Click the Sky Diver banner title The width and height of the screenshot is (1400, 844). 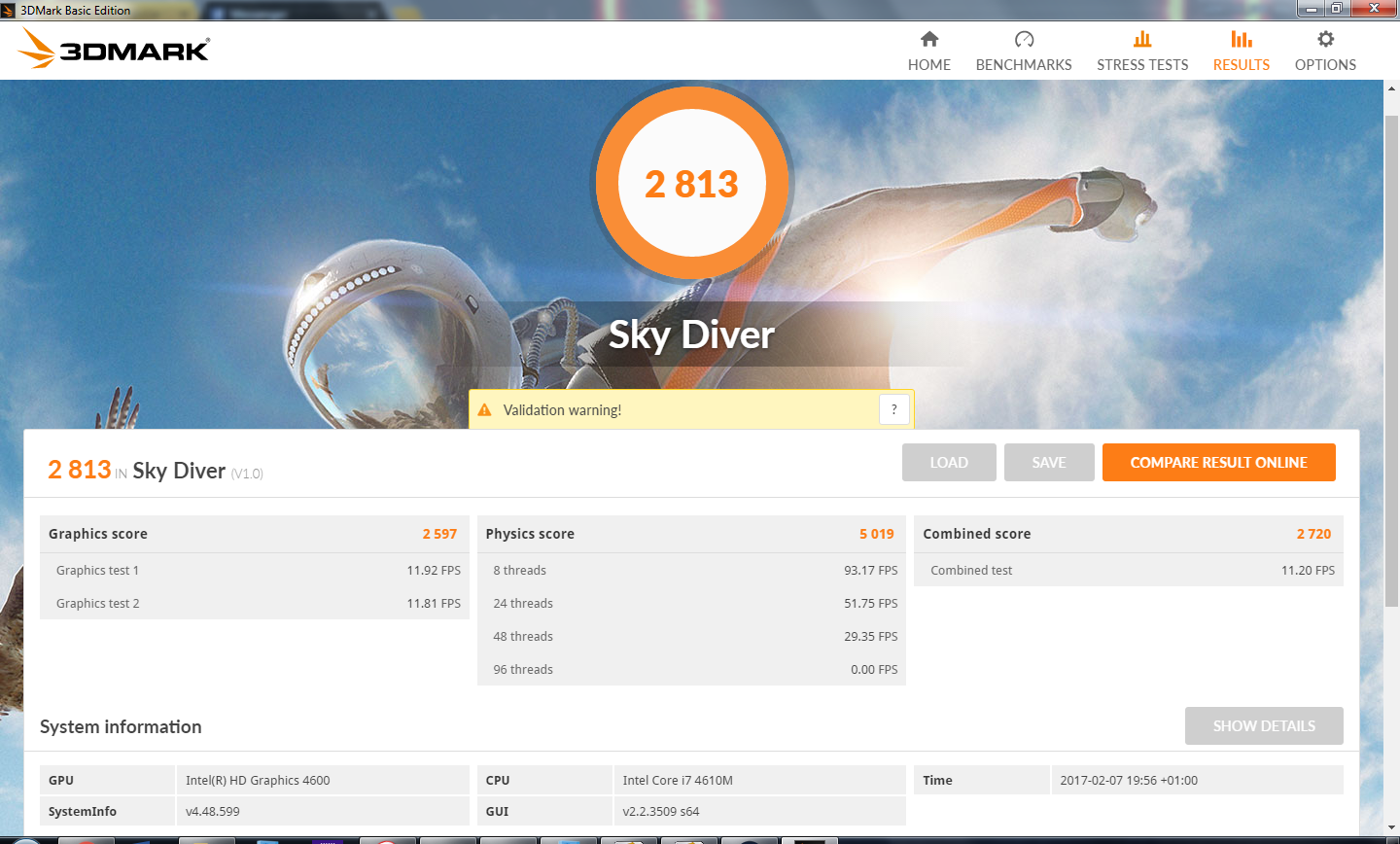[x=692, y=335]
